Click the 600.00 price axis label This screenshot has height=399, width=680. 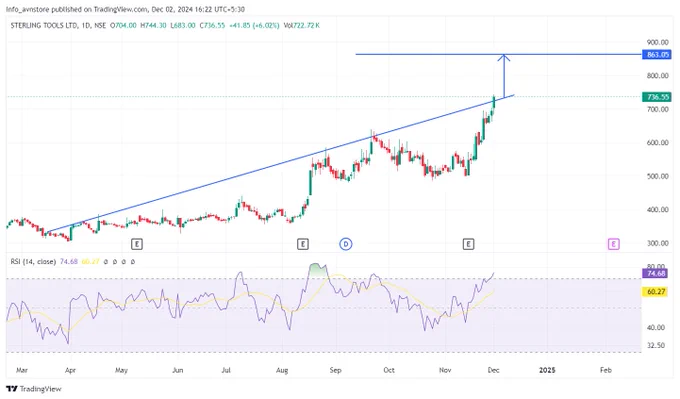(657, 143)
